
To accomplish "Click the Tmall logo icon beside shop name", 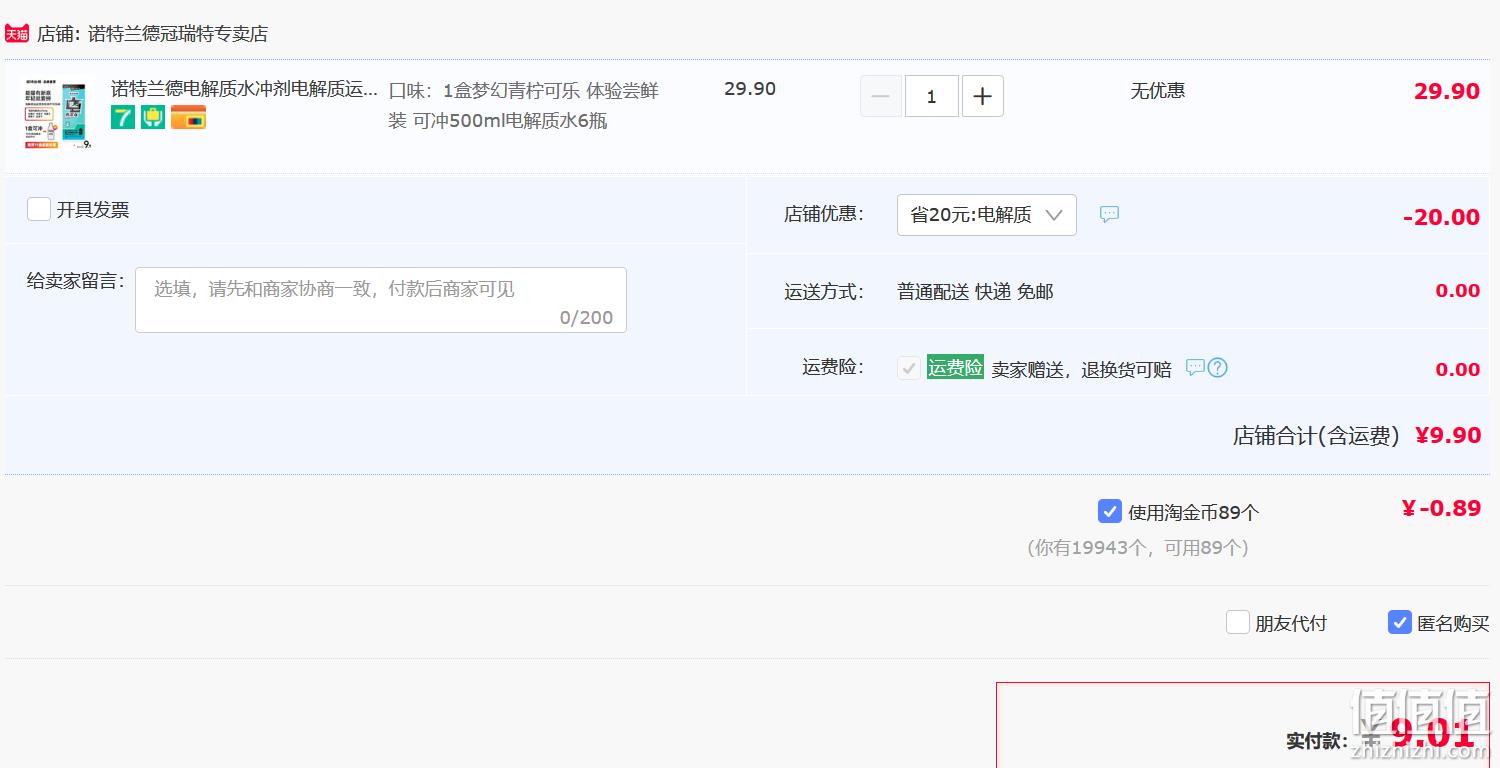I will click(x=17, y=34).
